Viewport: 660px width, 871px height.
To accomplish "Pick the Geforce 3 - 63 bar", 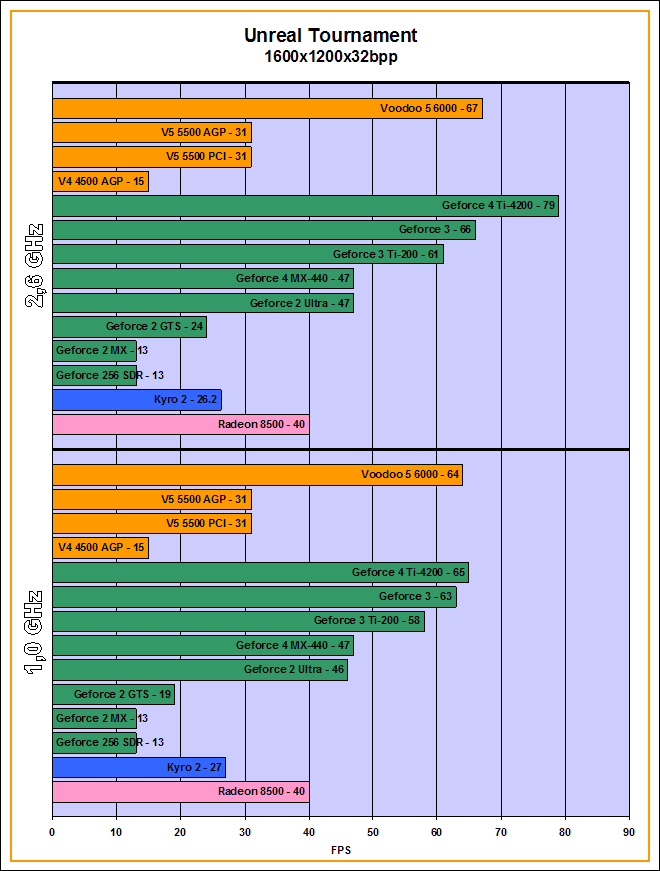I will coord(254,597).
